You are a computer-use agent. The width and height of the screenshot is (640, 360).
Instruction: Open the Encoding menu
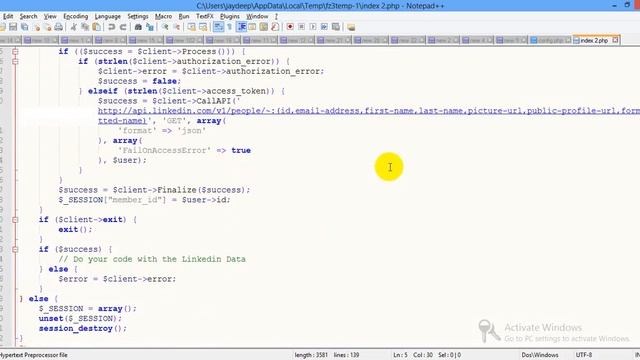pyautogui.click(x=76, y=16)
